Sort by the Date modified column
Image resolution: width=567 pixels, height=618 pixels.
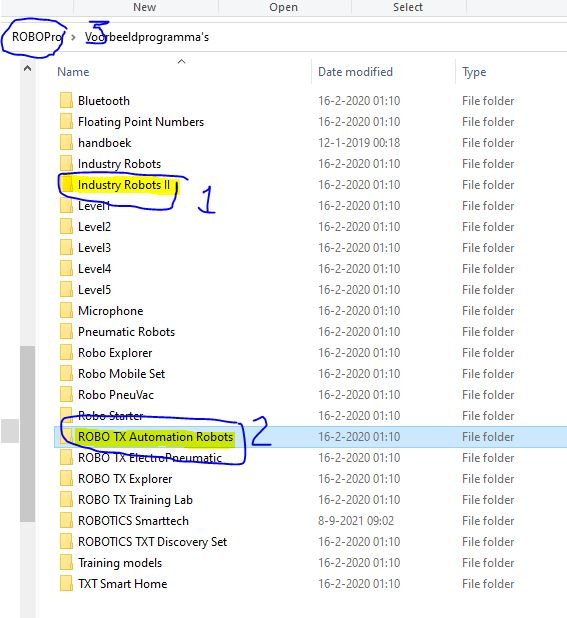[x=355, y=72]
